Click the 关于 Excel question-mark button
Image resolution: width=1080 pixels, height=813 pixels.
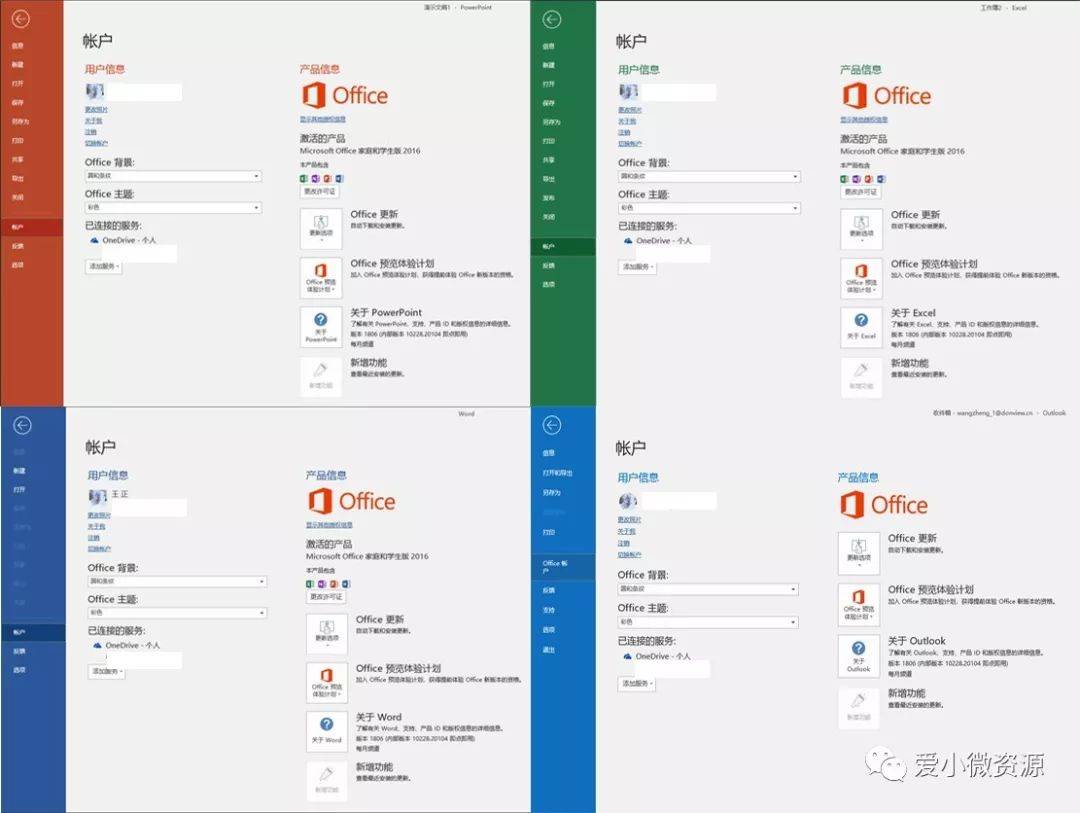[861, 327]
